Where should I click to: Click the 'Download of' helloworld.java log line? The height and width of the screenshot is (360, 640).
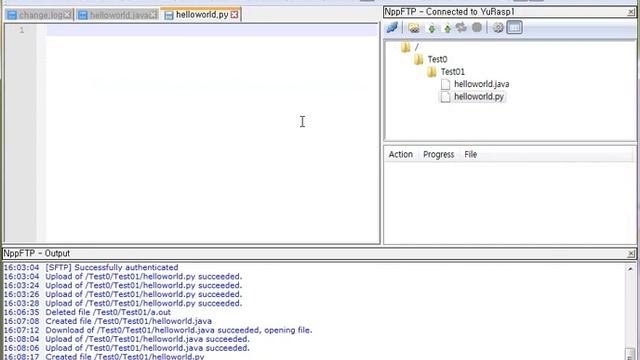click(x=158, y=330)
